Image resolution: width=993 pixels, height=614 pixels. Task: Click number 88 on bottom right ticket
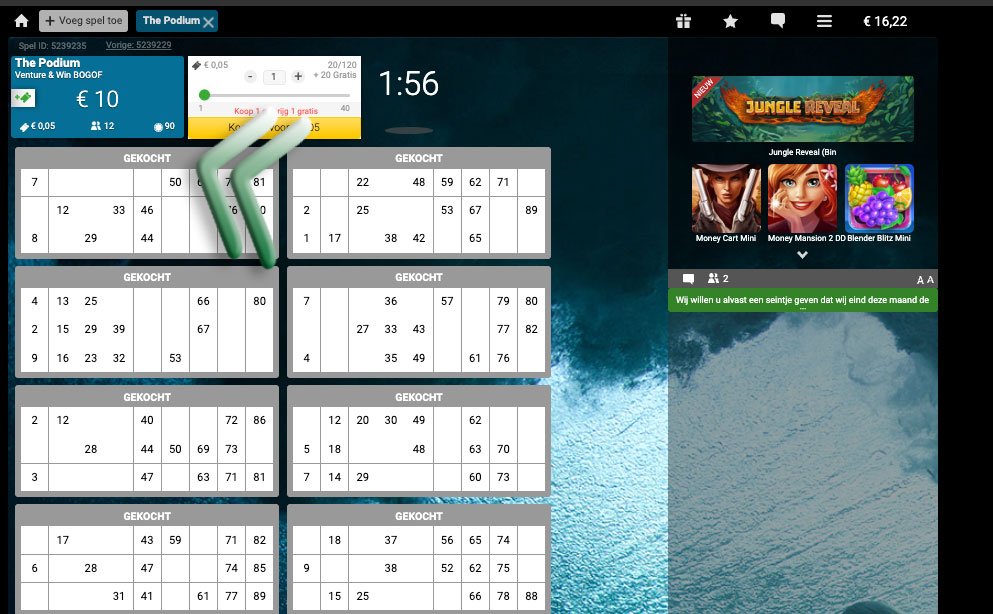coord(531,596)
